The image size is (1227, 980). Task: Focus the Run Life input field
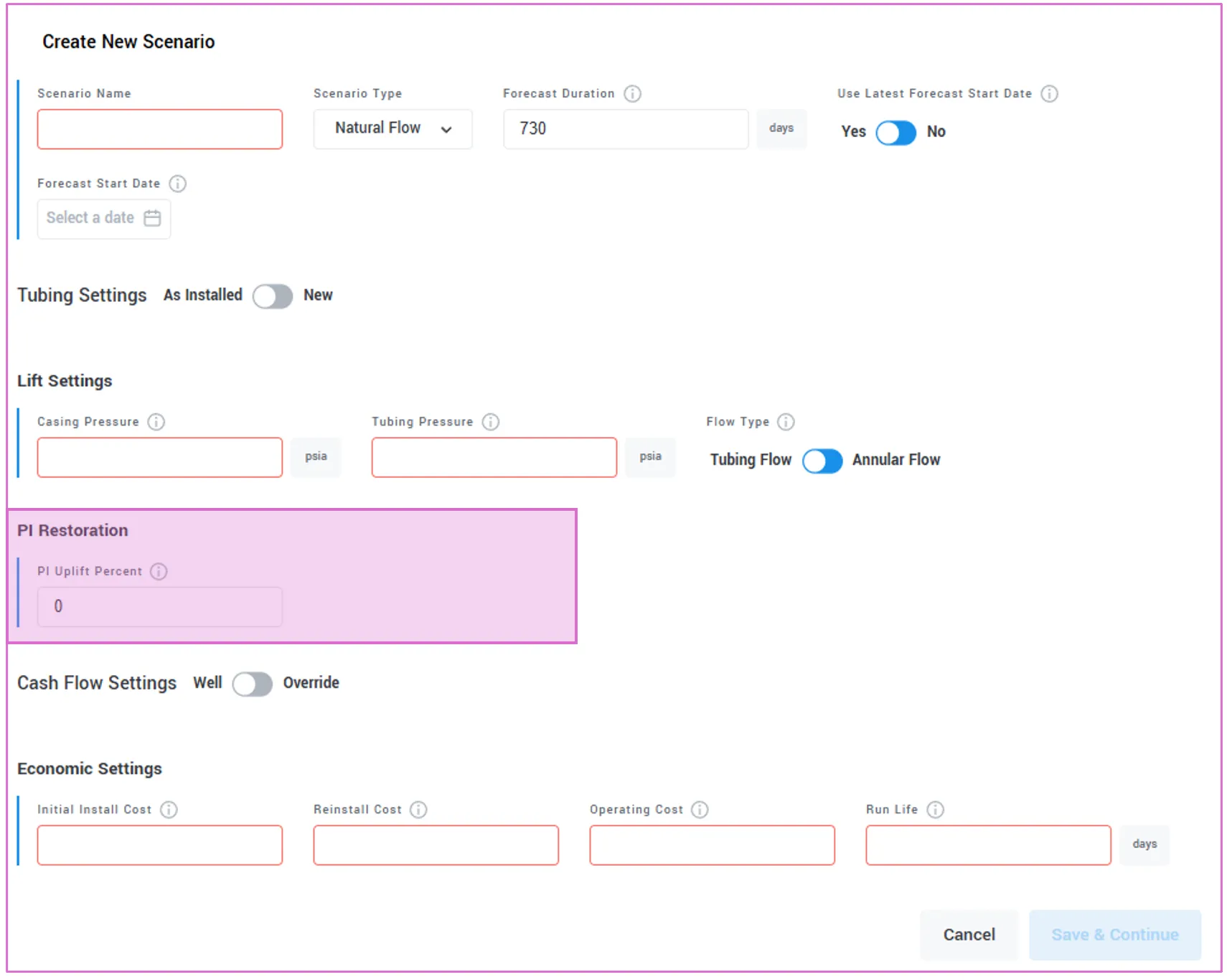tap(989, 845)
